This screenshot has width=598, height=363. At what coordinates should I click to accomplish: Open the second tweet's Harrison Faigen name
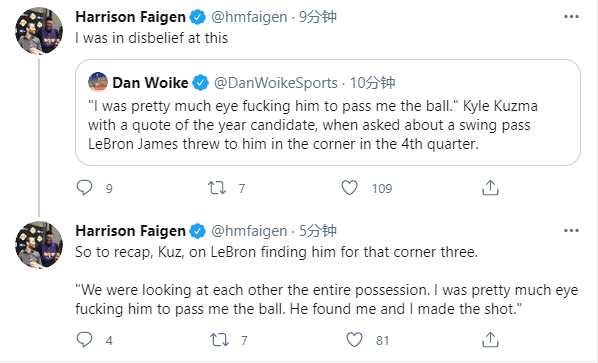tap(130, 231)
